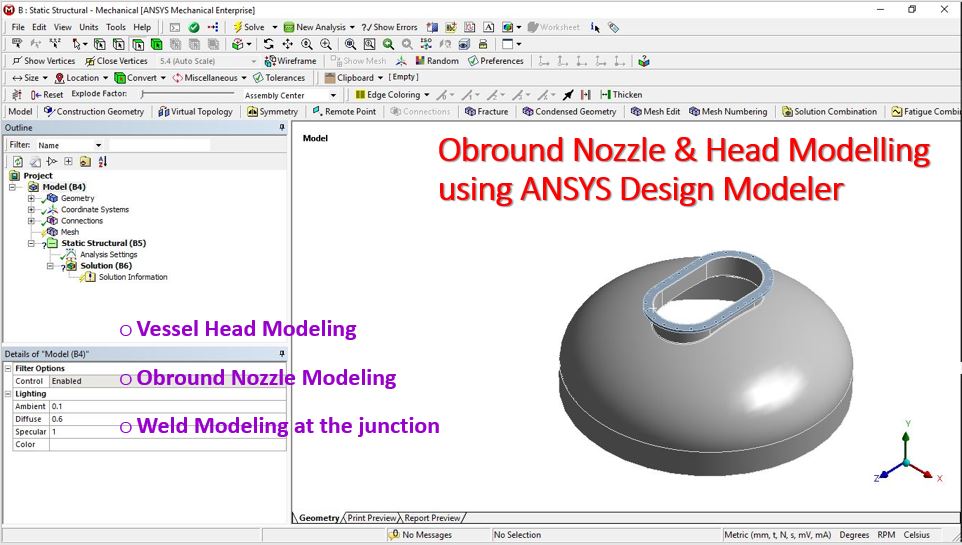Open the command window icon next to Help
The image size is (962, 545).
pos(175,27)
